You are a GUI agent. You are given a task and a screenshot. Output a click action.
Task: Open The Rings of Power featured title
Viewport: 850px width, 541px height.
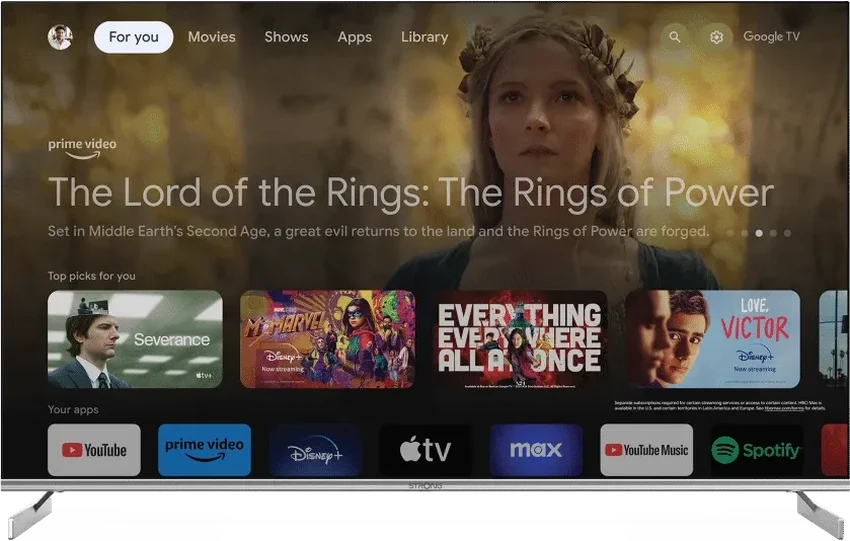point(411,192)
